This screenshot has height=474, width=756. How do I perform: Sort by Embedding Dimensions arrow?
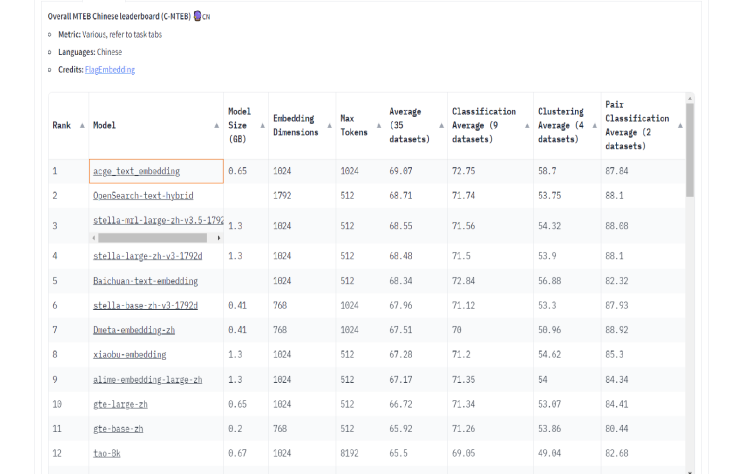point(330,125)
